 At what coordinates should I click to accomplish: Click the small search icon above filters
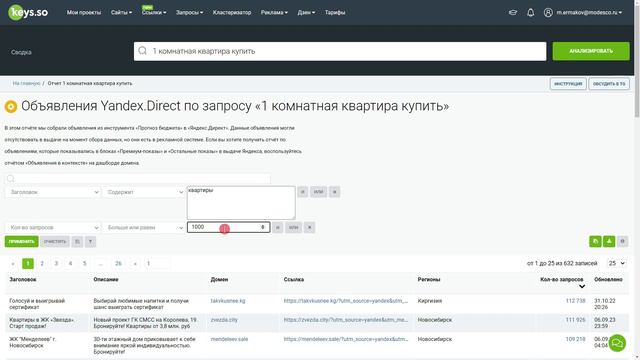click(11, 178)
